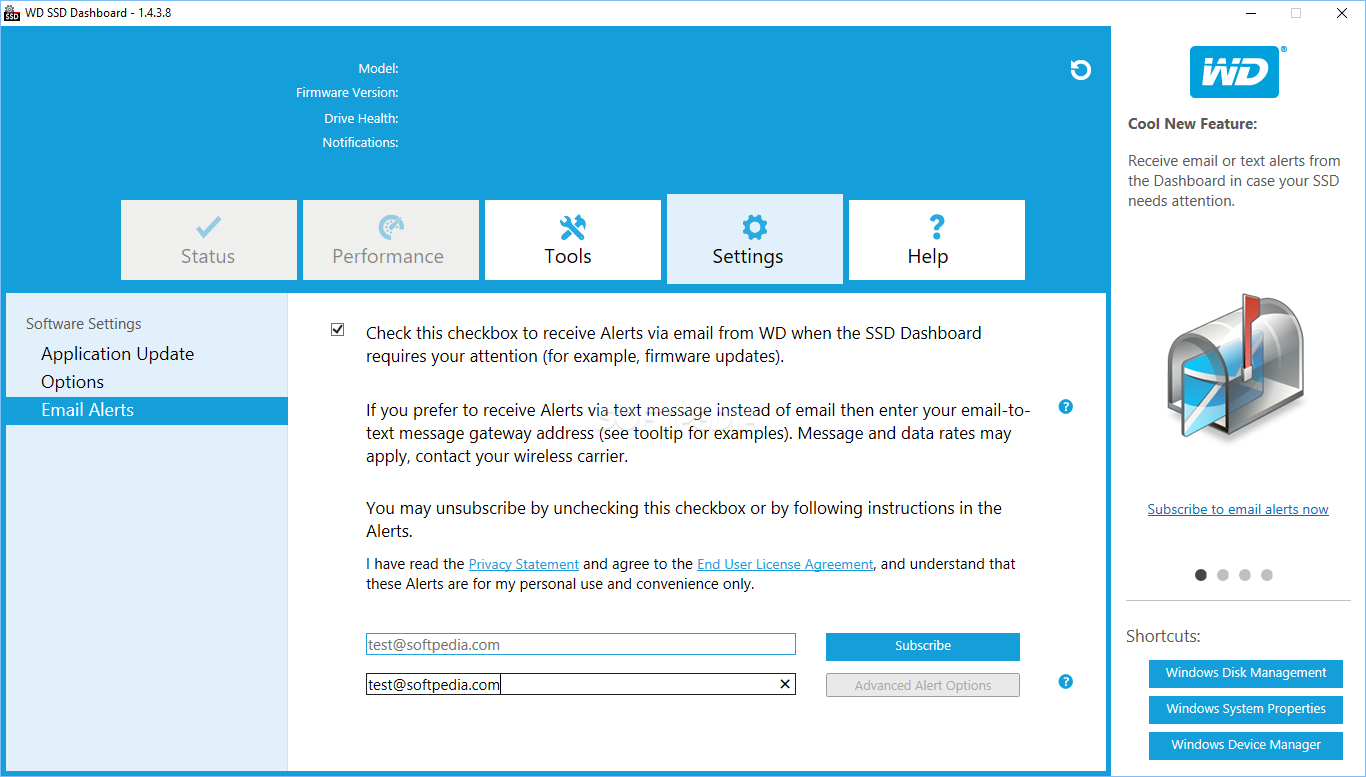The image size is (1366, 777).
Task: Click the Firmware Version label
Action: [x=347, y=93]
